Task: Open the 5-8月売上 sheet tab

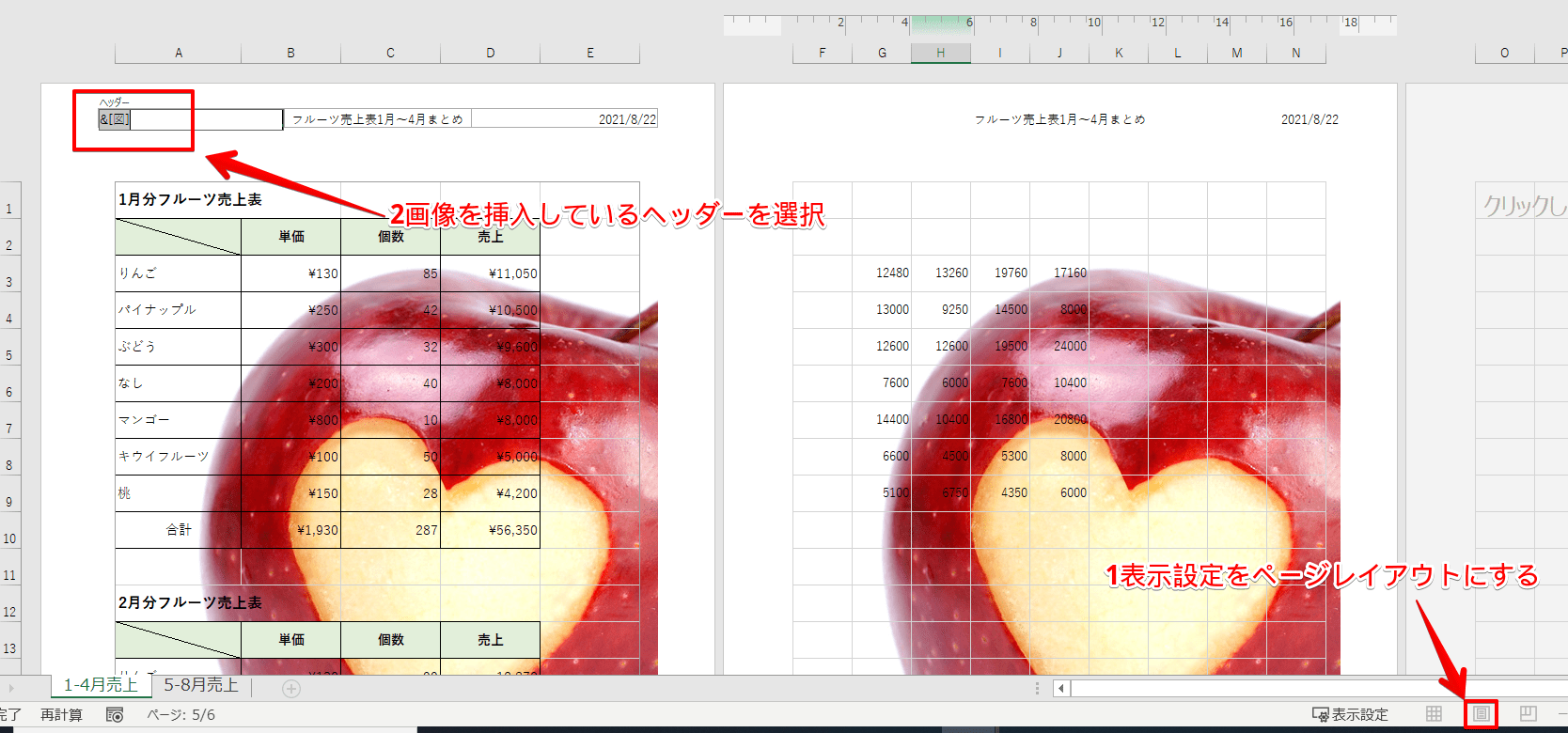Action: (201, 685)
